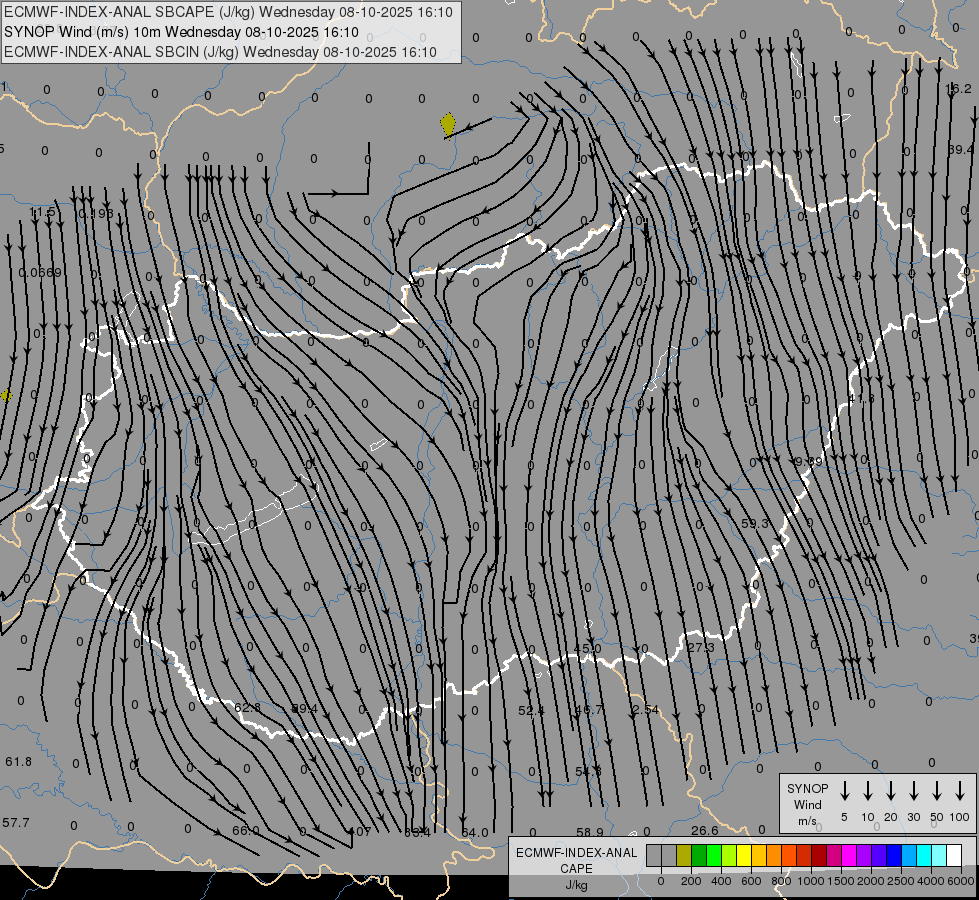Pick the bright magenta CAPE legend swatch
Viewport: 979px width, 900px height.
pyautogui.click(x=849, y=856)
